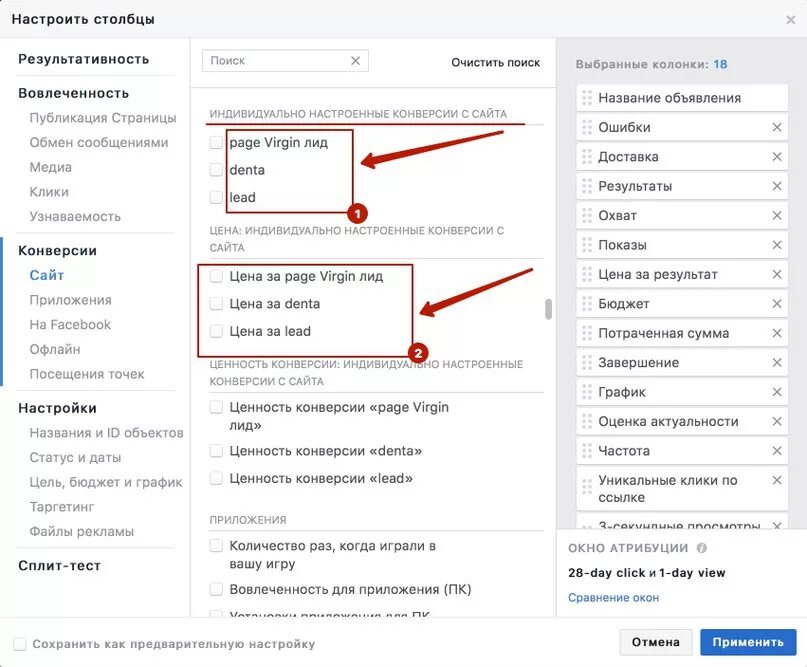Viewport: 807px width, 667px height.
Task: Remove the Показы column with its X icon
Action: pos(777,245)
